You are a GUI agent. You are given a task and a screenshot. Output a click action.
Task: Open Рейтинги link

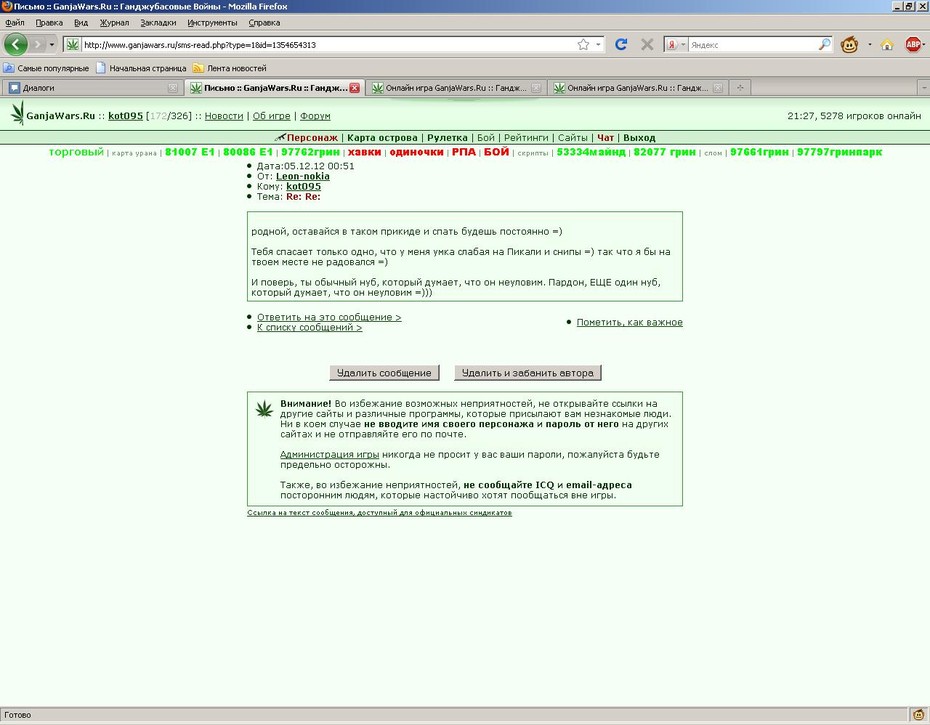(x=526, y=138)
